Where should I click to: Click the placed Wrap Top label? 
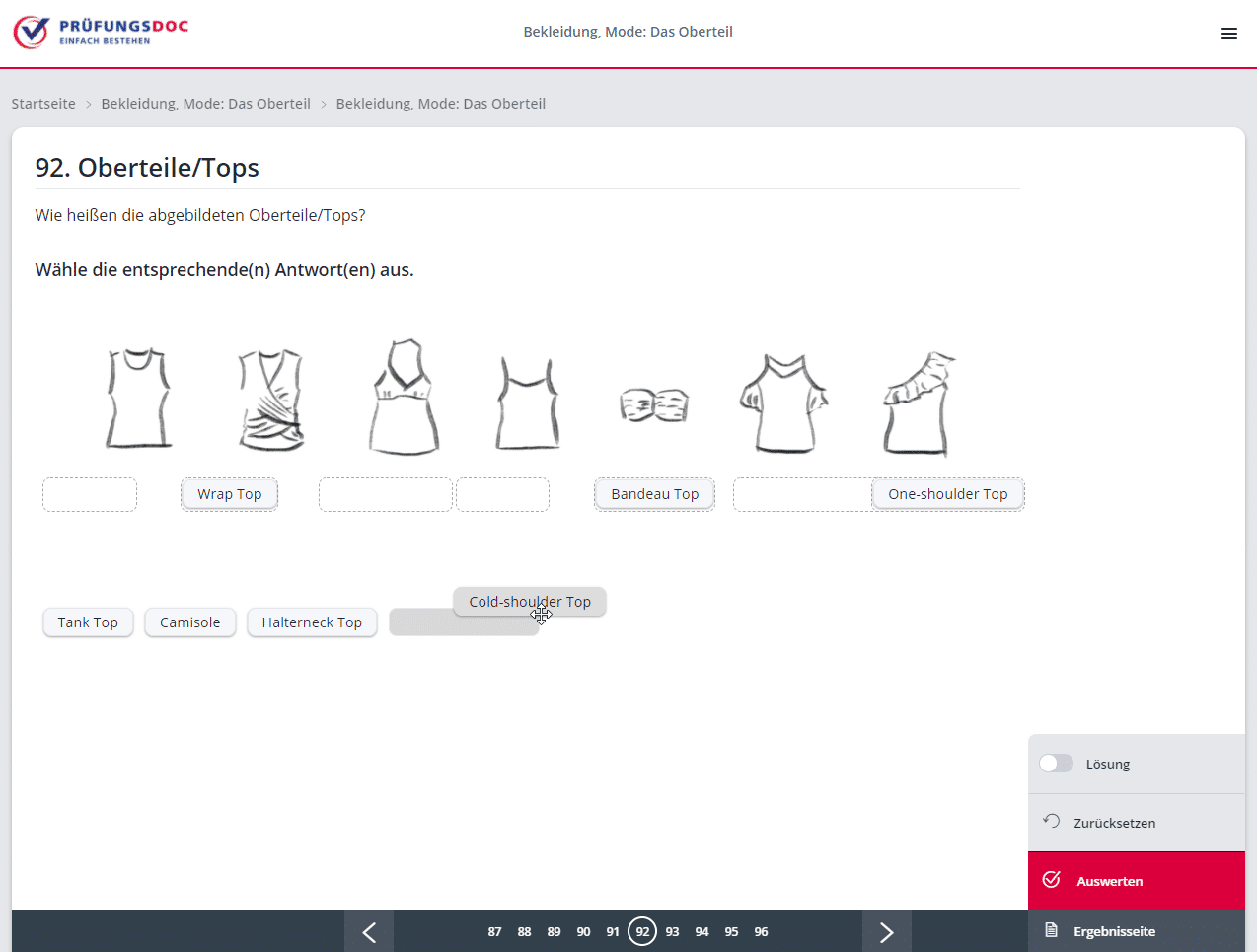tap(229, 494)
